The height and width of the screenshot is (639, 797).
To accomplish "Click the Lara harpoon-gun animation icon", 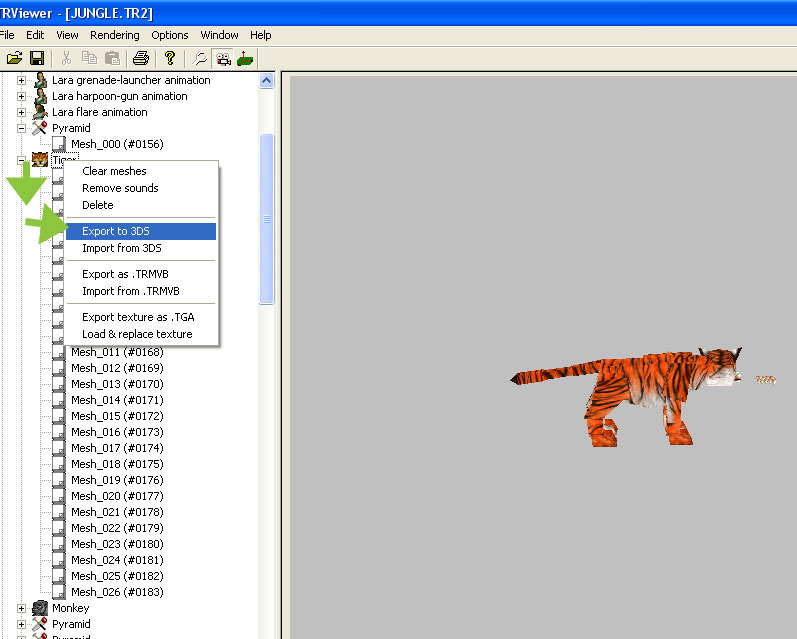I will (x=40, y=96).
